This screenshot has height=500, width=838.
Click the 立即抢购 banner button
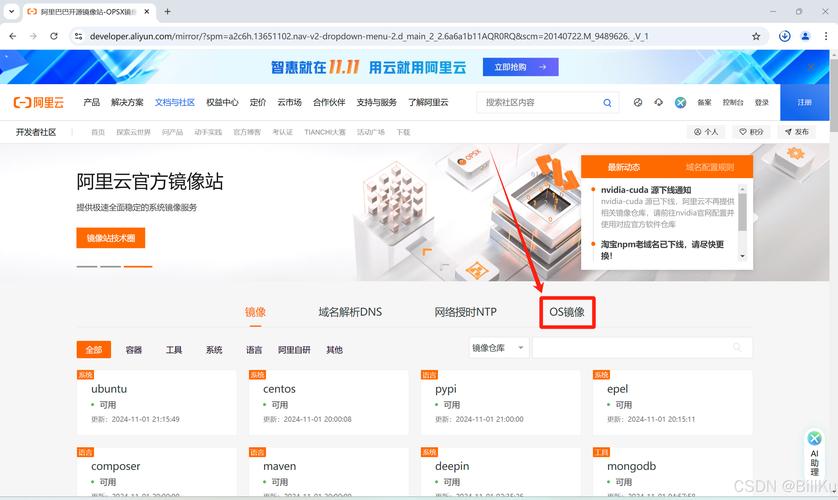point(521,67)
